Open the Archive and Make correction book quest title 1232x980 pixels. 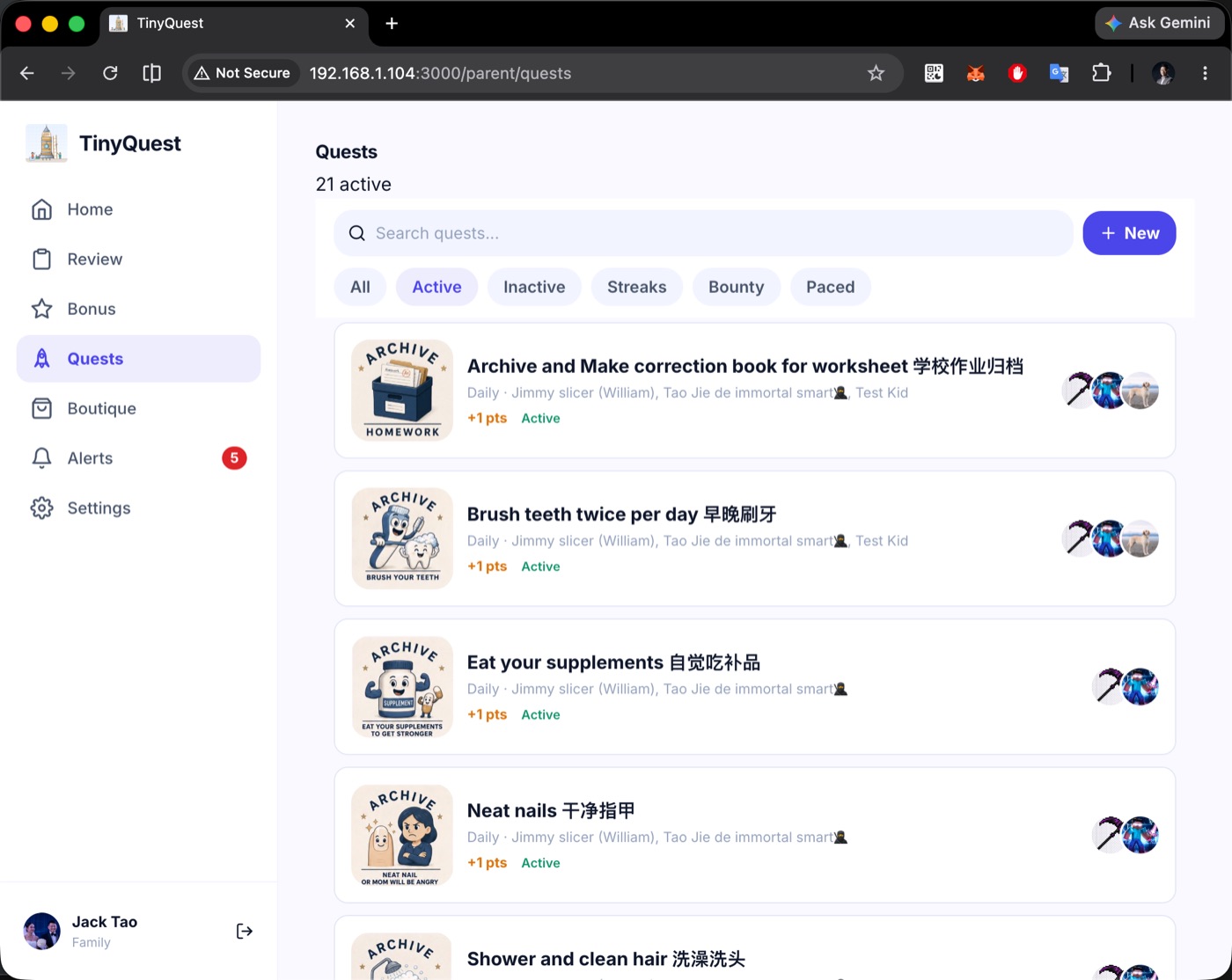pyautogui.click(x=744, y=366)
